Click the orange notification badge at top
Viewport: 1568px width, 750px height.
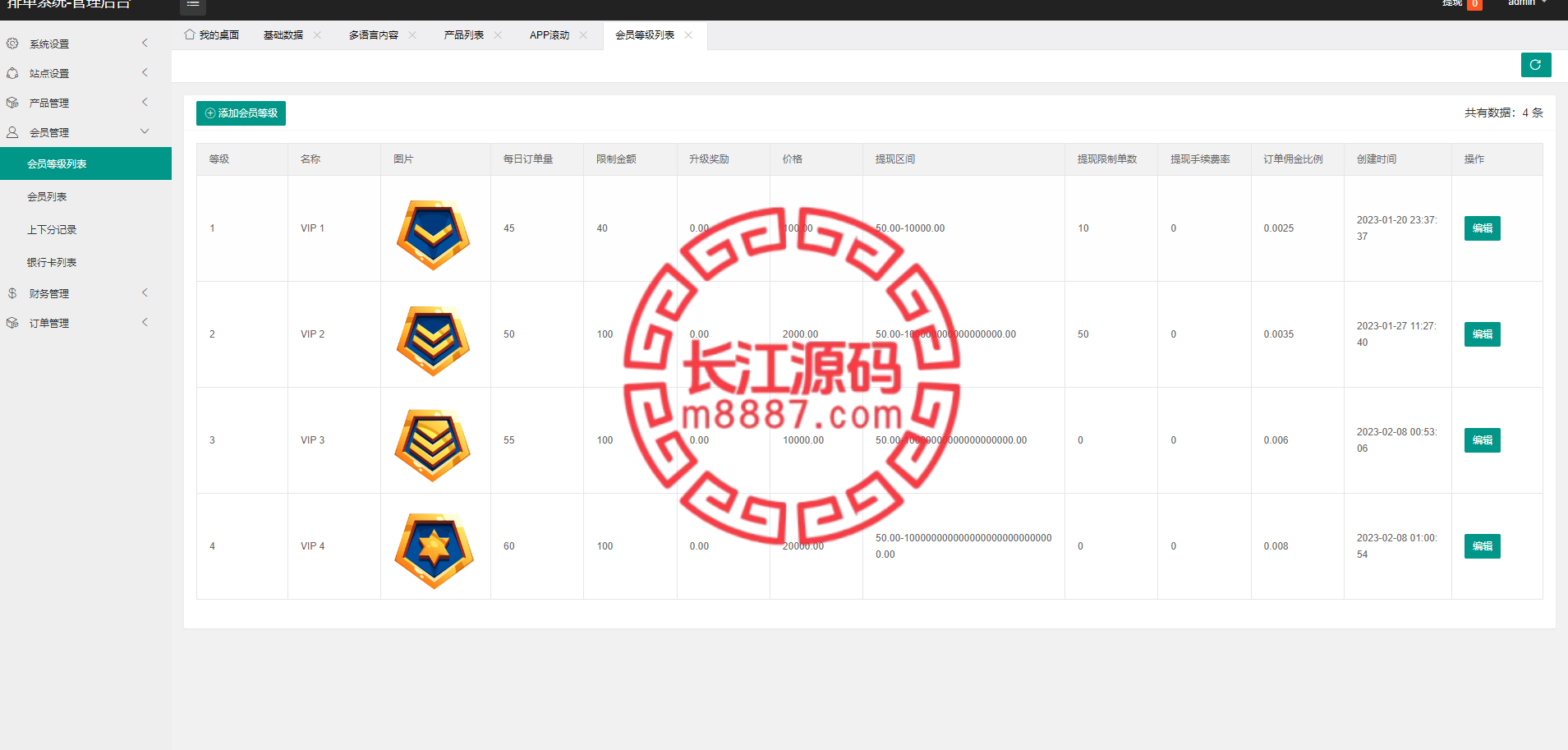click(1475, 4)
